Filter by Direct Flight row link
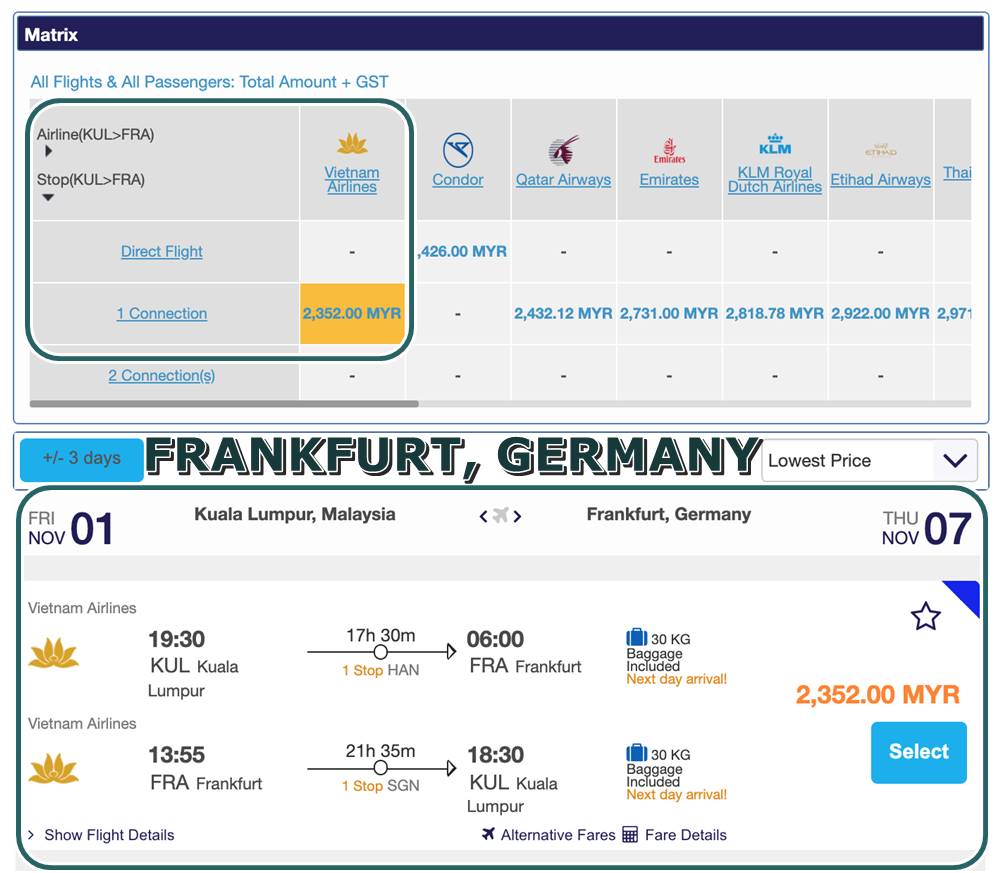The image size is (1000, 873). pyautogui.click(x=162, y=251)
